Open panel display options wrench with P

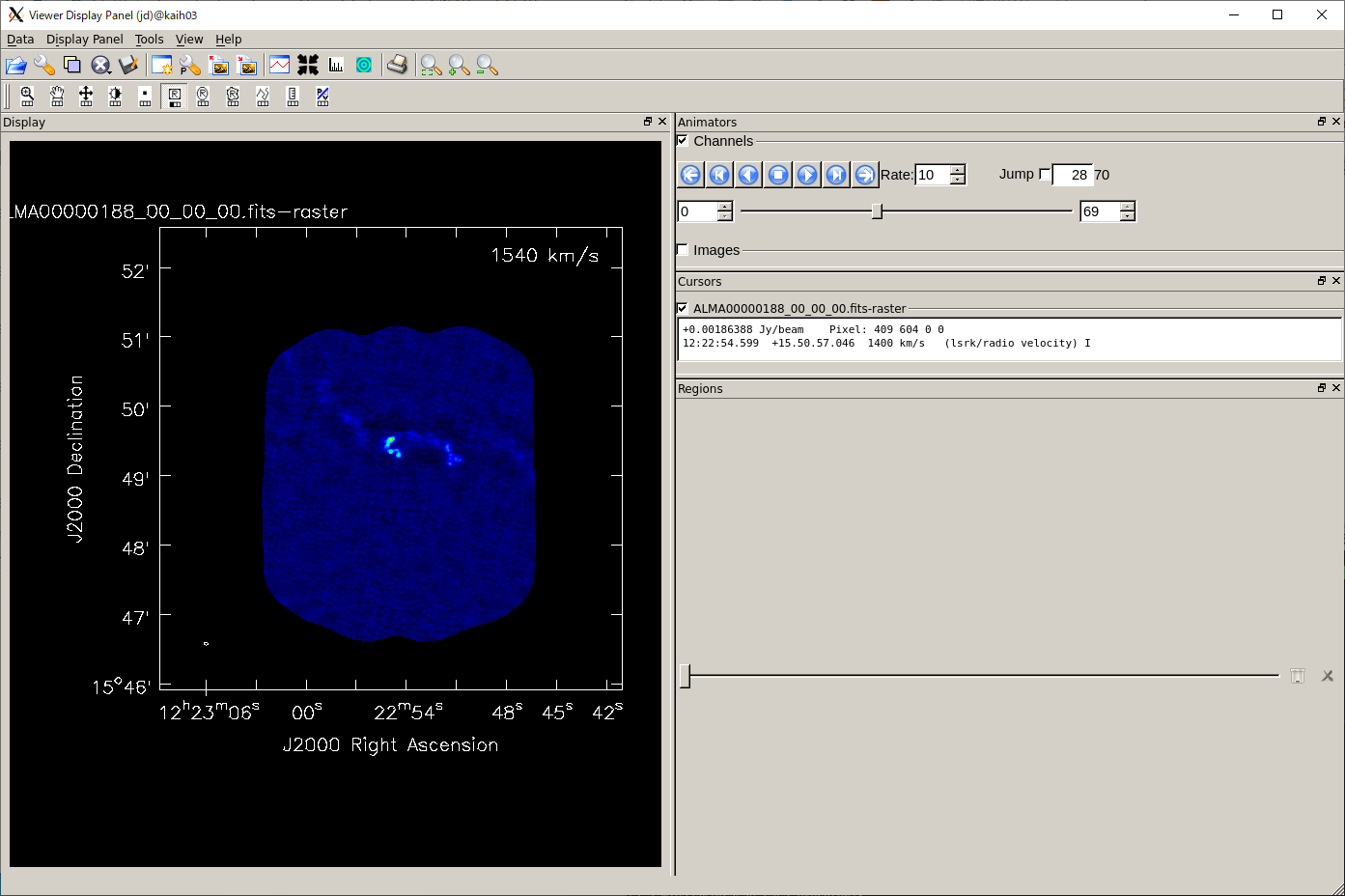click(x=190, y=65)
